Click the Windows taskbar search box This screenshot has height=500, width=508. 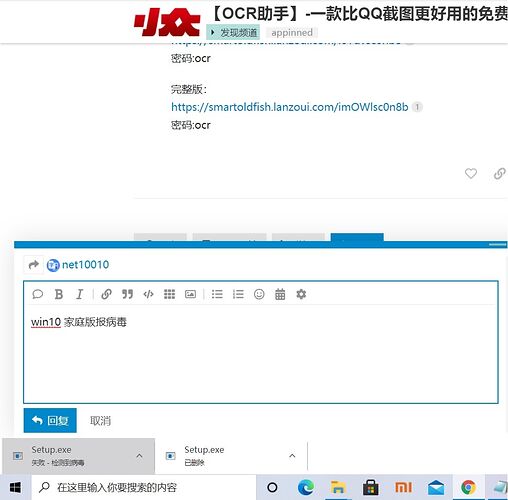click(144, 488)
